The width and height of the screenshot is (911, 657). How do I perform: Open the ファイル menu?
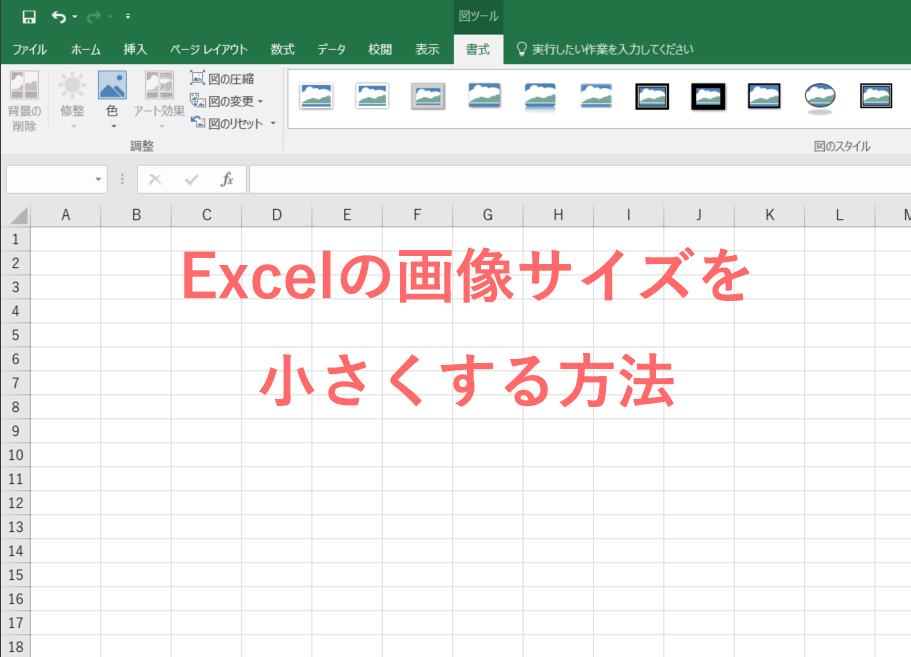[29, 48]
